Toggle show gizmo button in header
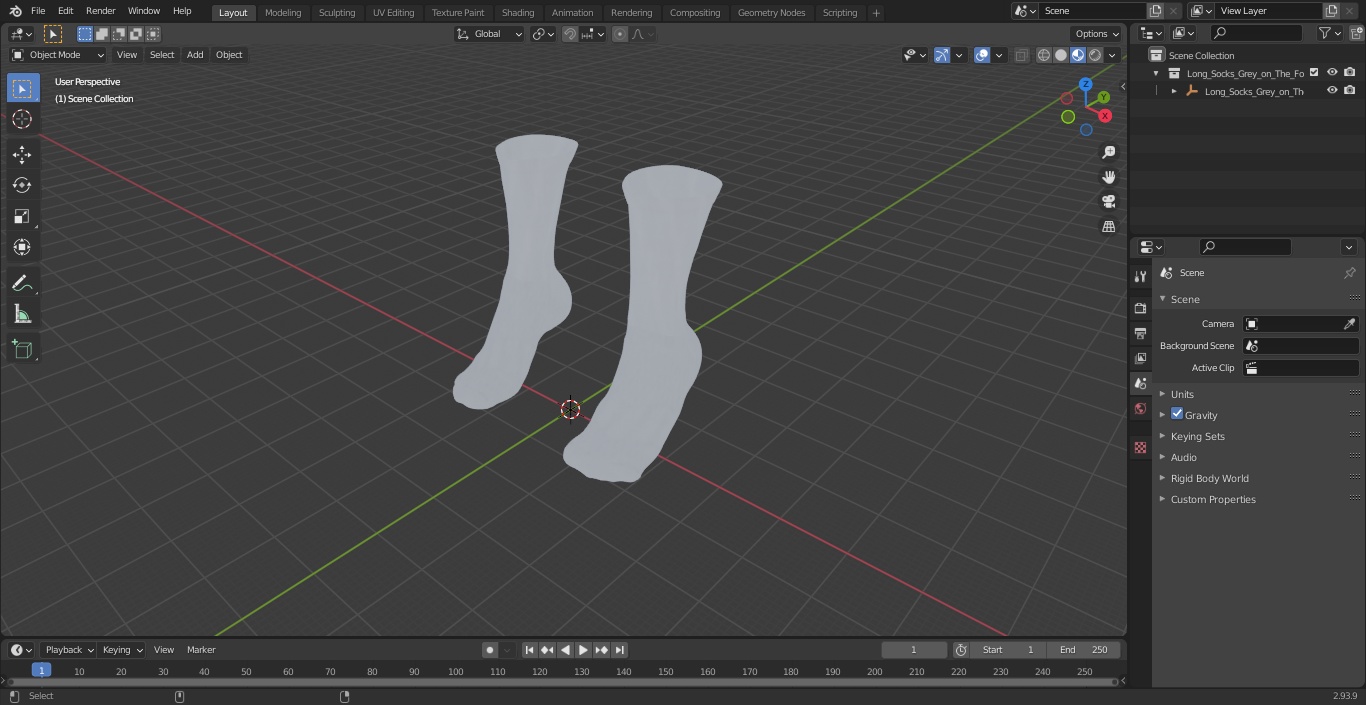Viewport: 1366px width, 705px height. pyautogui.click(x=941, y=55)
